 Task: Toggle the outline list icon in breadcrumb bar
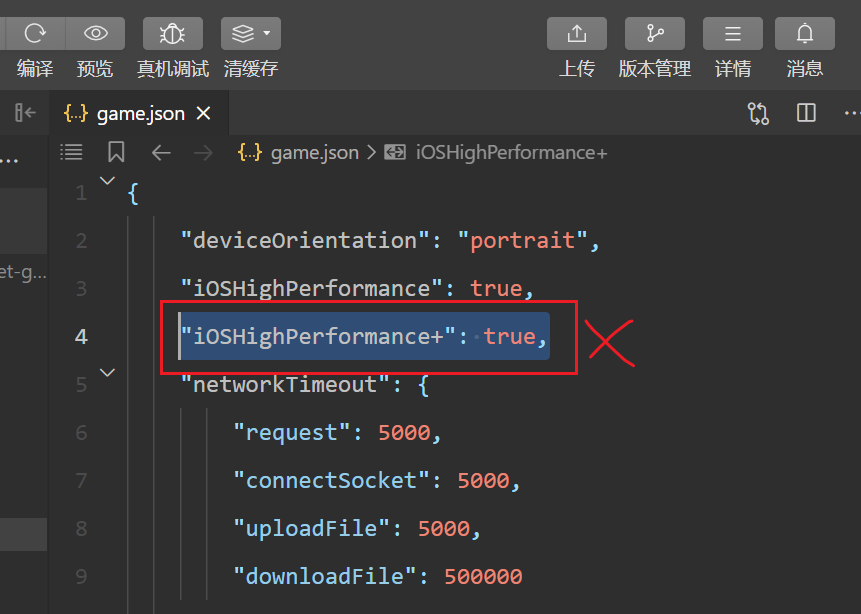71,152
